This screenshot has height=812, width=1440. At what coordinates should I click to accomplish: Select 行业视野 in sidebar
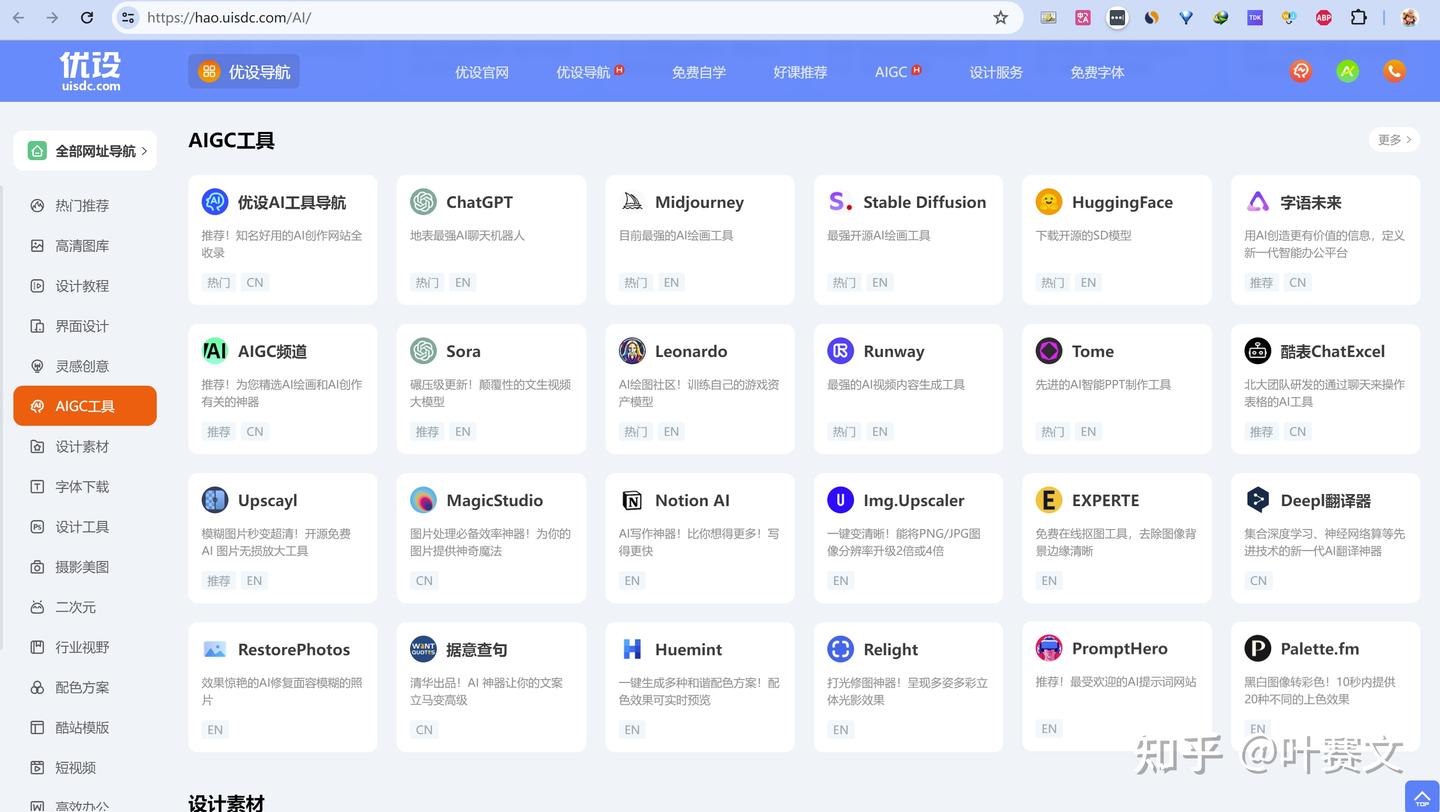(85, 647)
